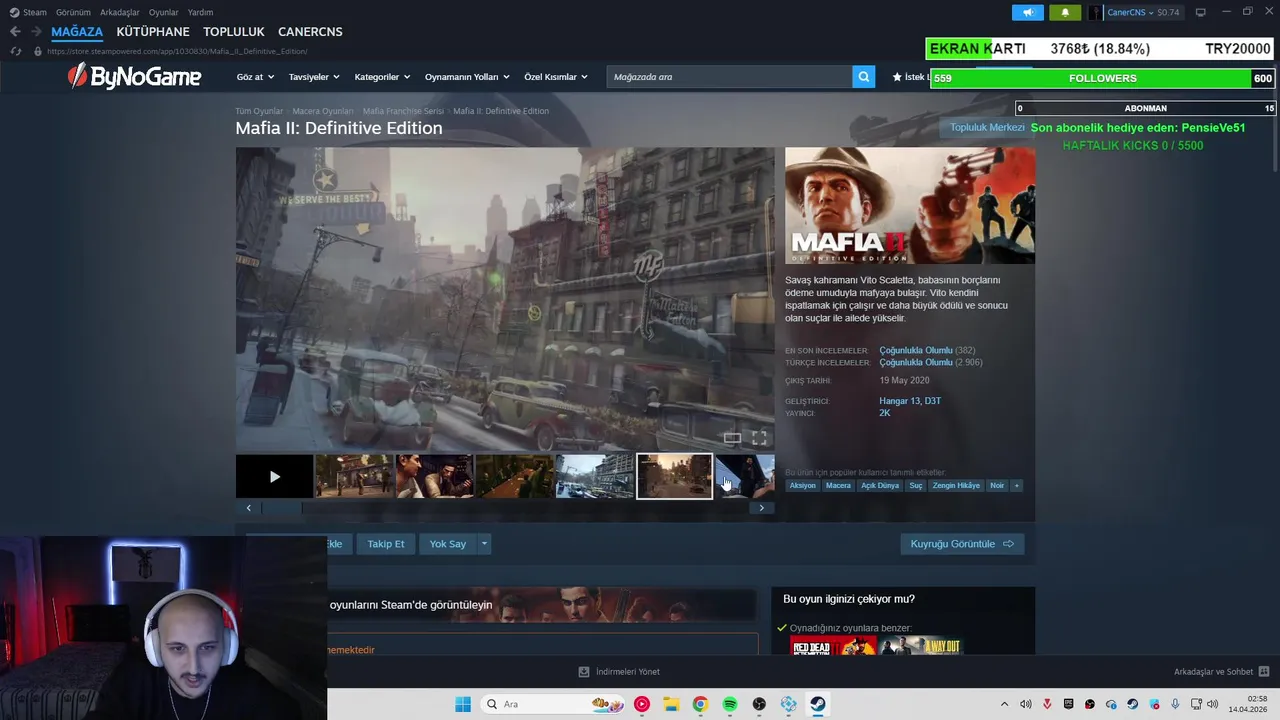1280x720 pixels.
Task: Open the CANERCNS profile tab
Action: tap(310, 32)
